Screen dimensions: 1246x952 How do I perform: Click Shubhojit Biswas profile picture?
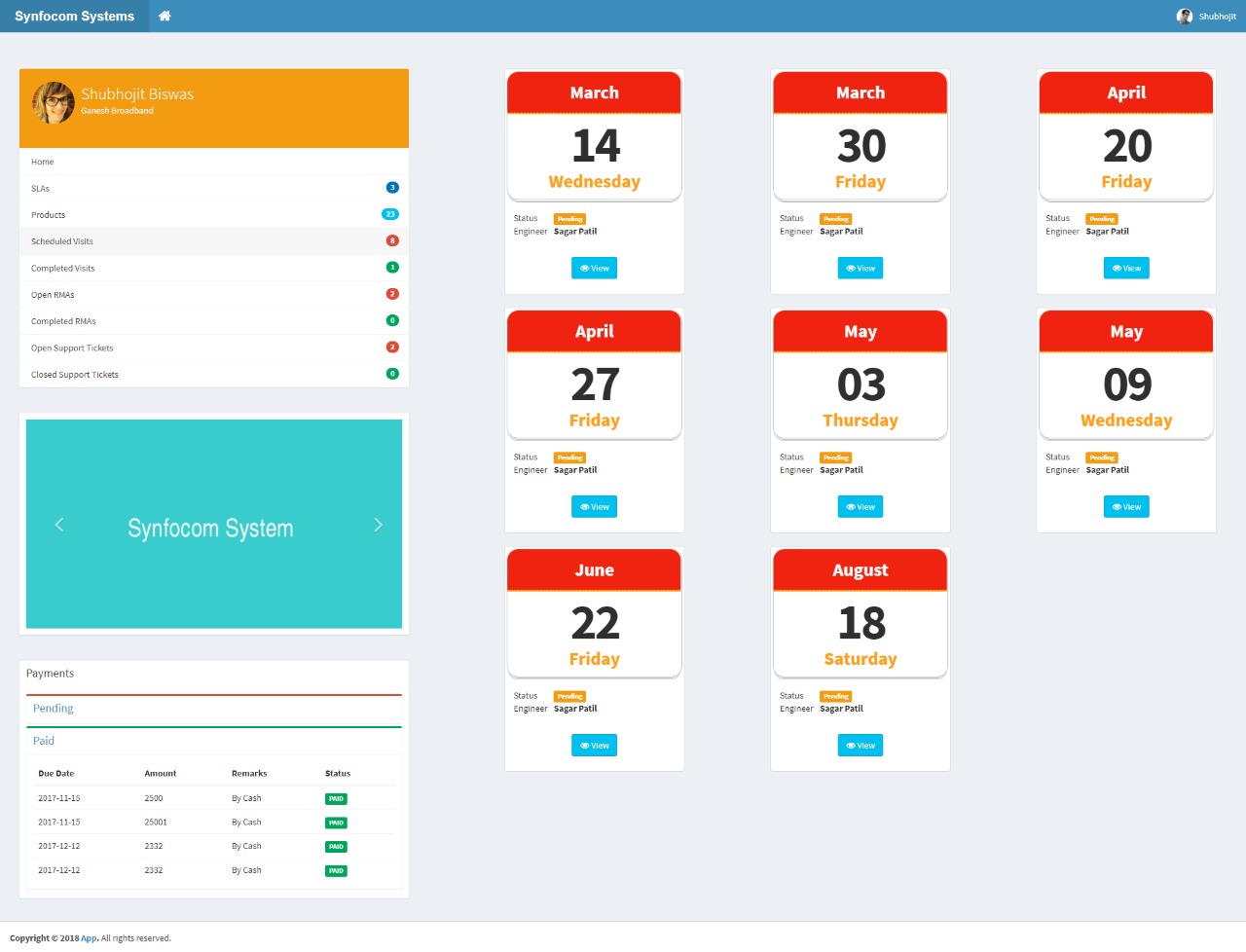53,102
